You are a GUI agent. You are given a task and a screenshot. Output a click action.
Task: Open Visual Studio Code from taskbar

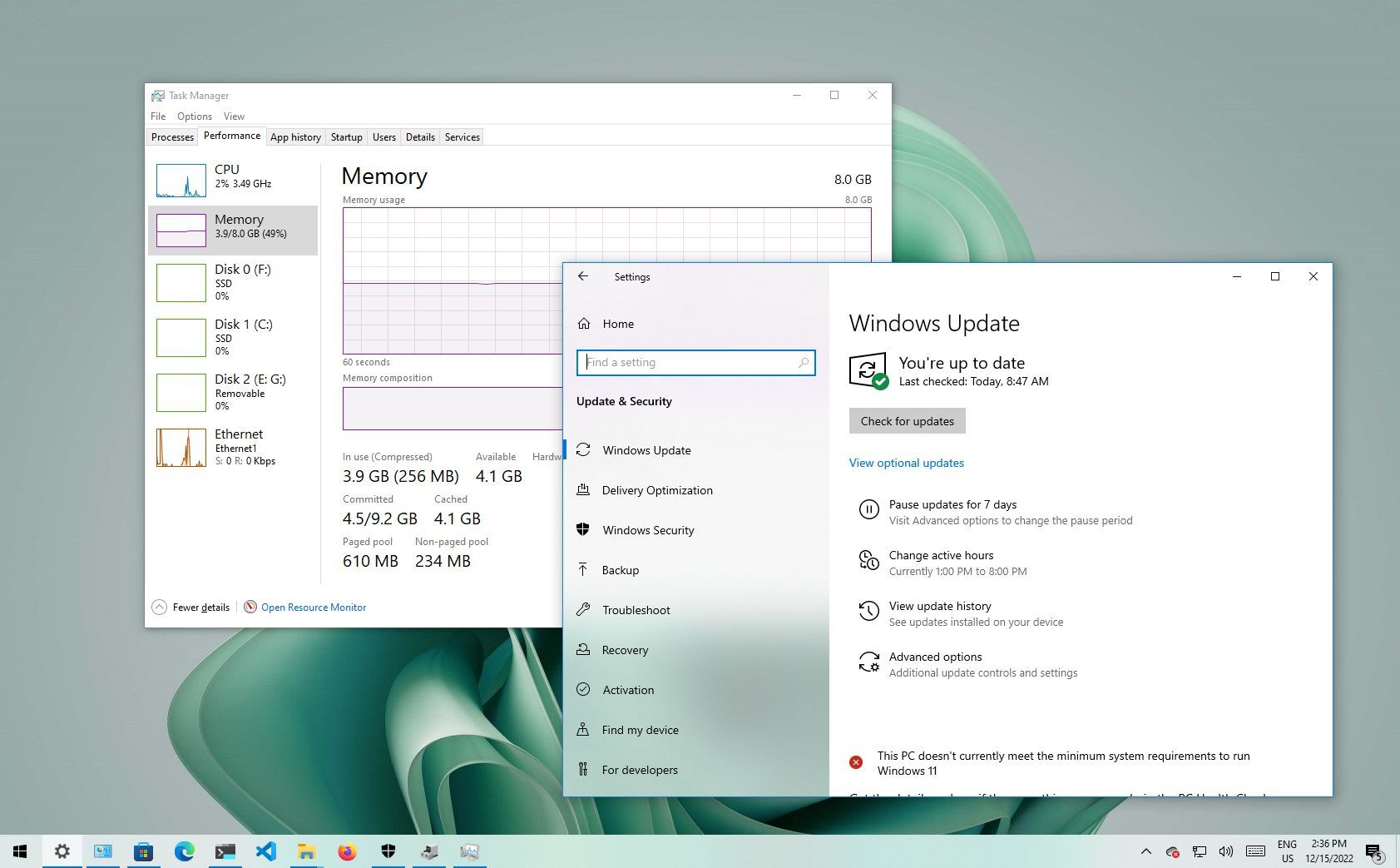(x=265, y=851)
